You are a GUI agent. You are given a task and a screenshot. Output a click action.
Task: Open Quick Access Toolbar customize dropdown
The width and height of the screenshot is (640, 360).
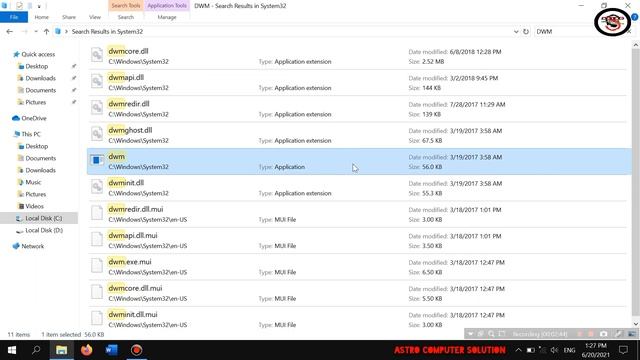tap(39, 6)
